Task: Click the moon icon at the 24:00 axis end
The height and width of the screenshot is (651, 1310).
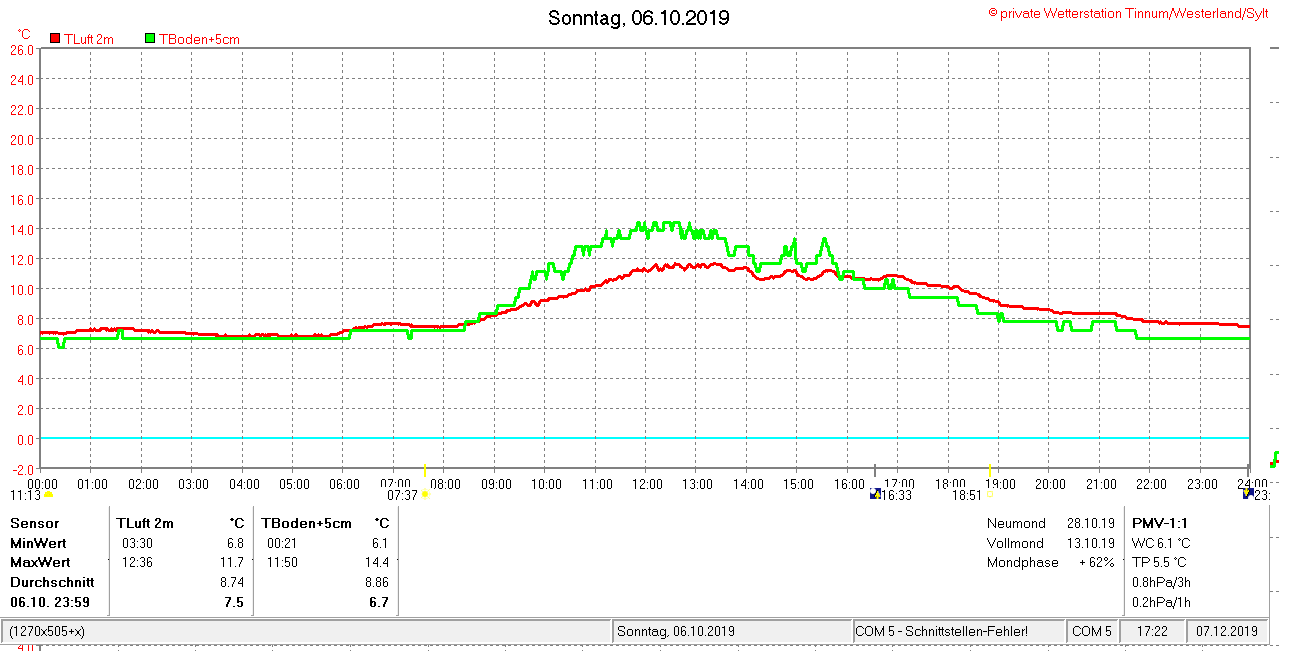Action: pyautogui.click(x=1247, y=494)
